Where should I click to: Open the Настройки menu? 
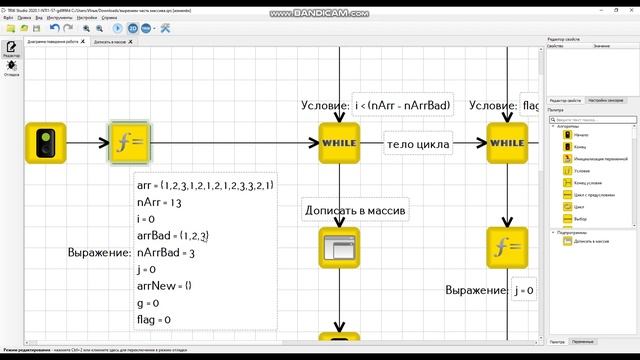87,18
